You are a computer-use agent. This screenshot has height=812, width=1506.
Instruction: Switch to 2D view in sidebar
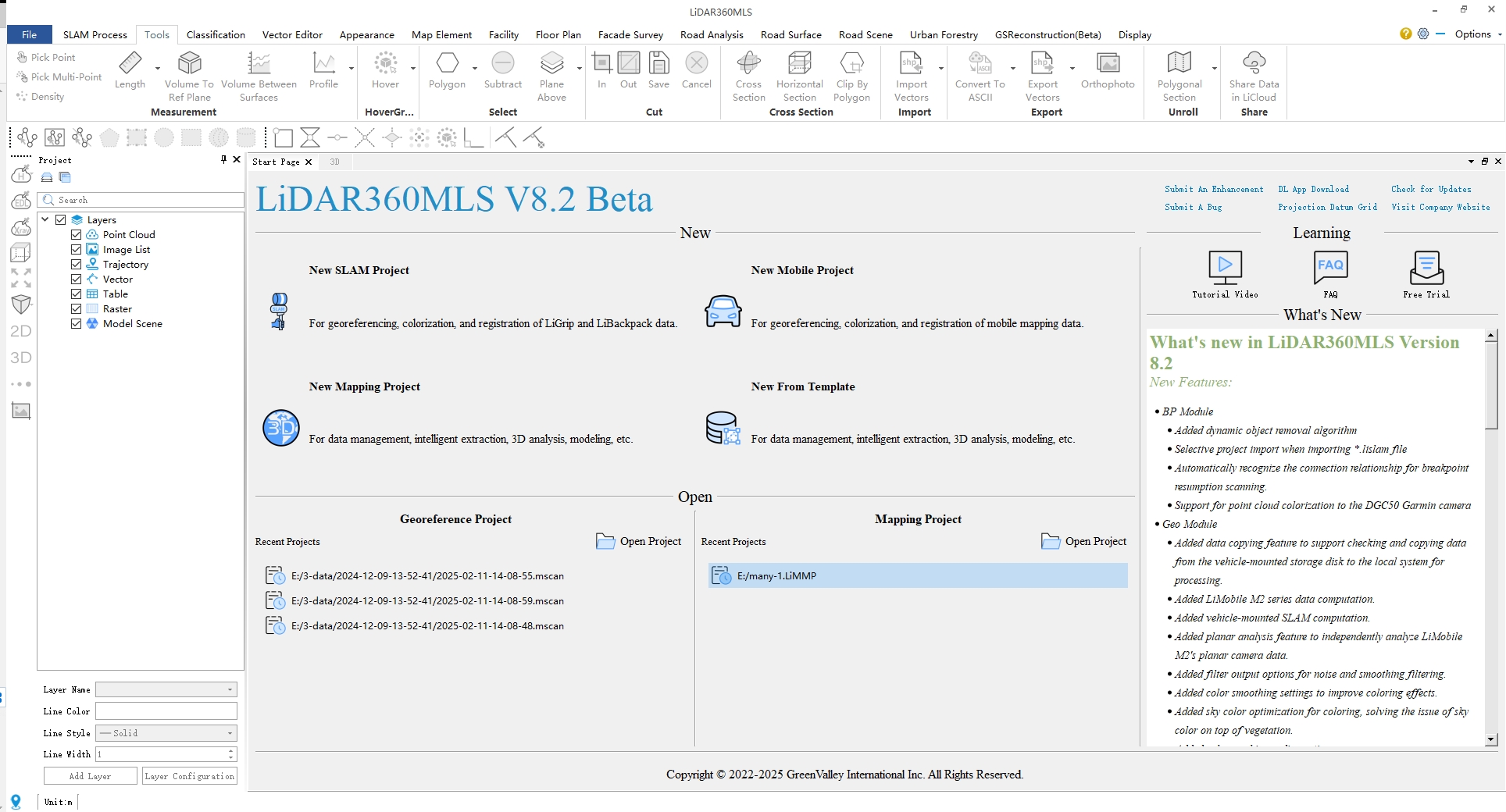21,331
